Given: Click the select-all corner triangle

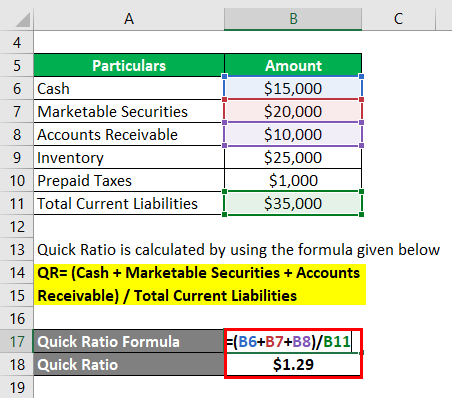Looking at the screenshot, I should point(23,20).
